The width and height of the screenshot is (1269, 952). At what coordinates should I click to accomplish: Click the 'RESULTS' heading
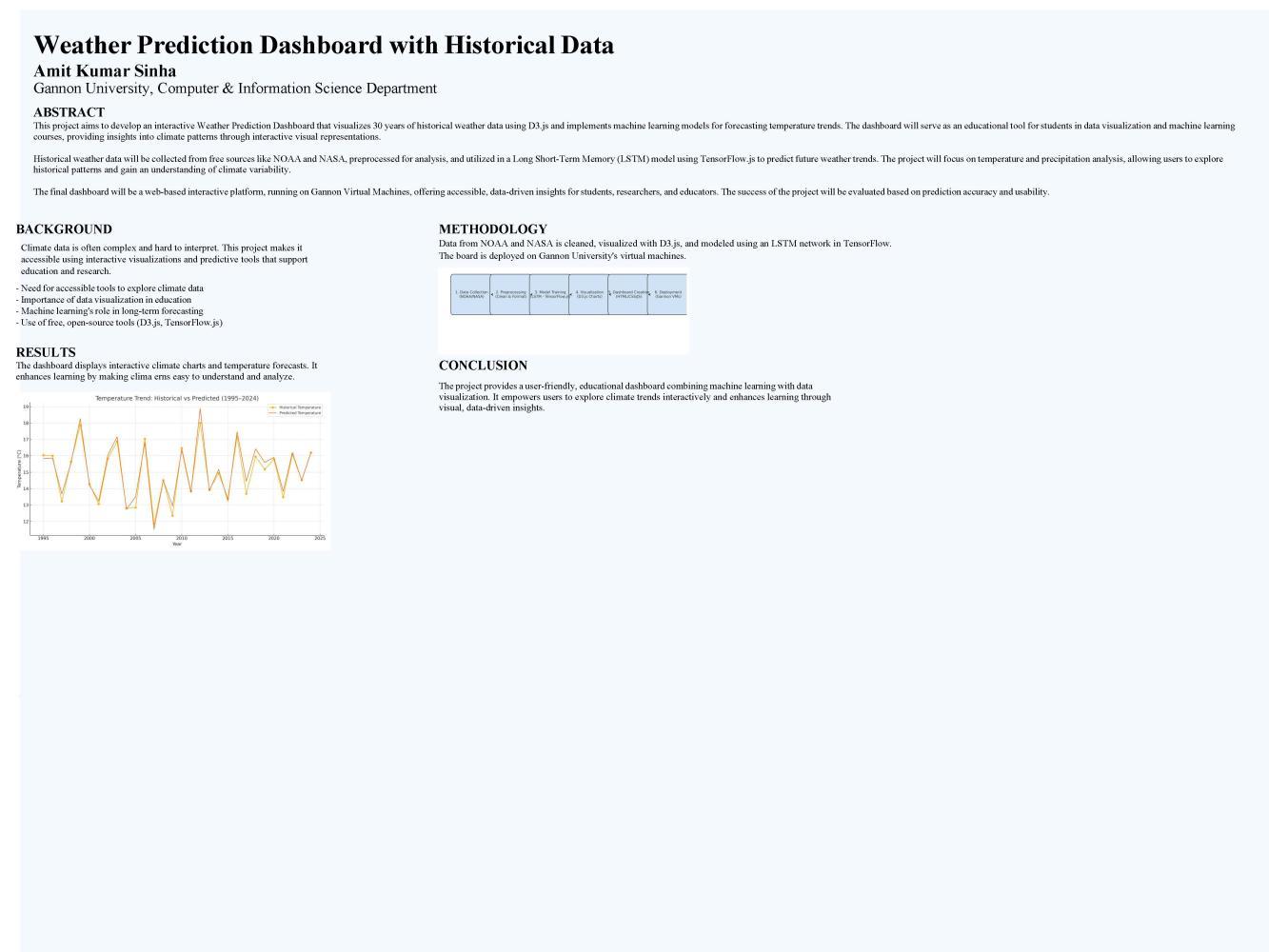(46, 352)
